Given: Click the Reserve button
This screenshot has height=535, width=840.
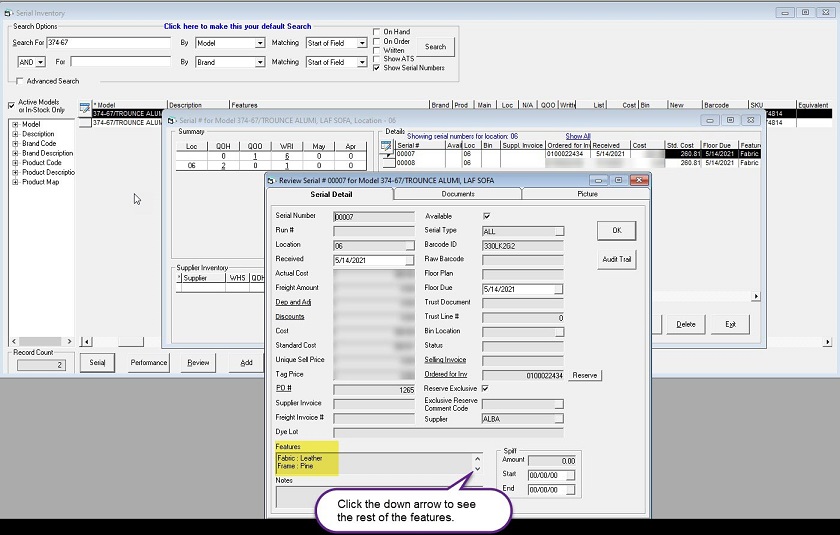Looking at the screenshot, I should tap(584, 375).
